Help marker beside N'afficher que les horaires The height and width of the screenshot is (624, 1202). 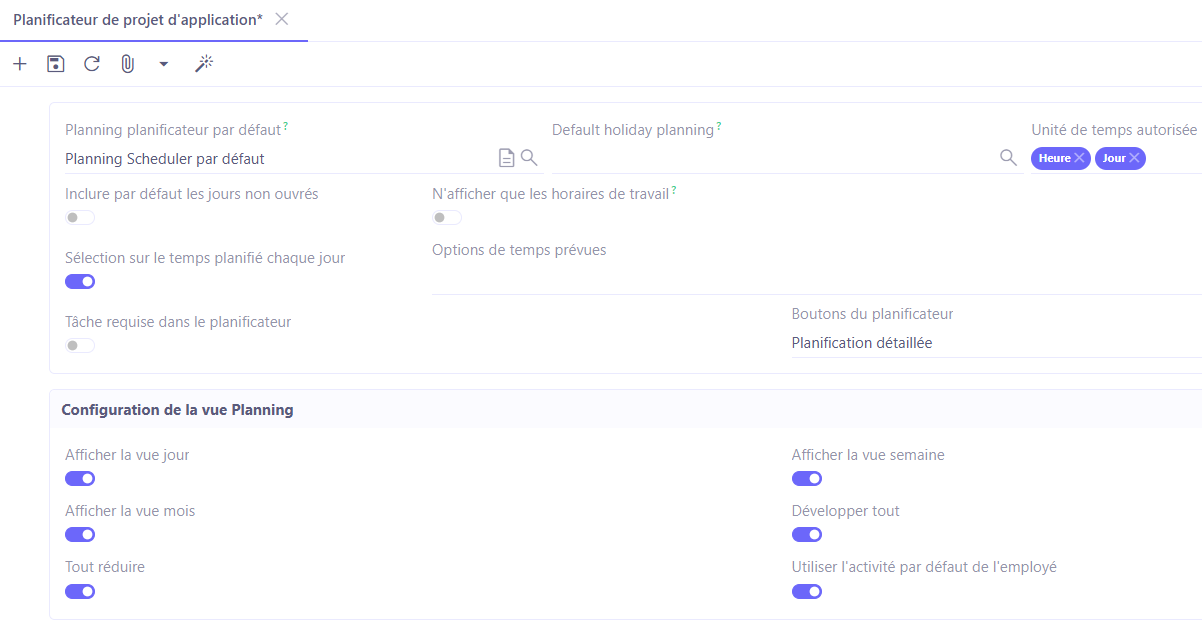tap(674, 190)
